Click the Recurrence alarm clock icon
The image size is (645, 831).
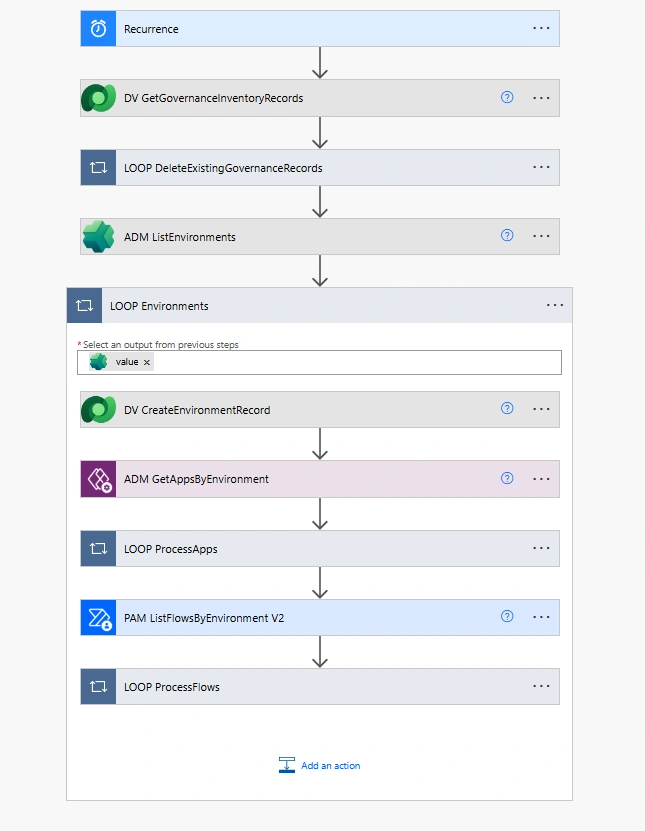[98, 29]
